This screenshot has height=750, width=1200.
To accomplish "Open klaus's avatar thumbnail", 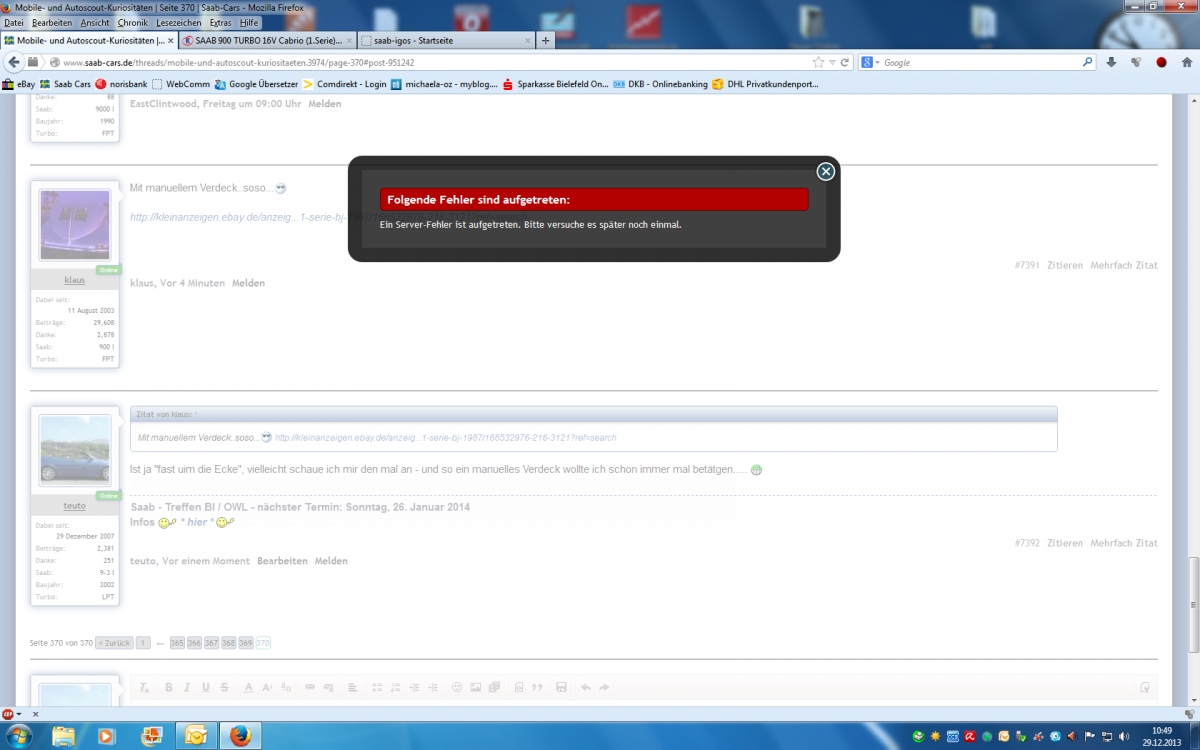I will tap(74, 226).
